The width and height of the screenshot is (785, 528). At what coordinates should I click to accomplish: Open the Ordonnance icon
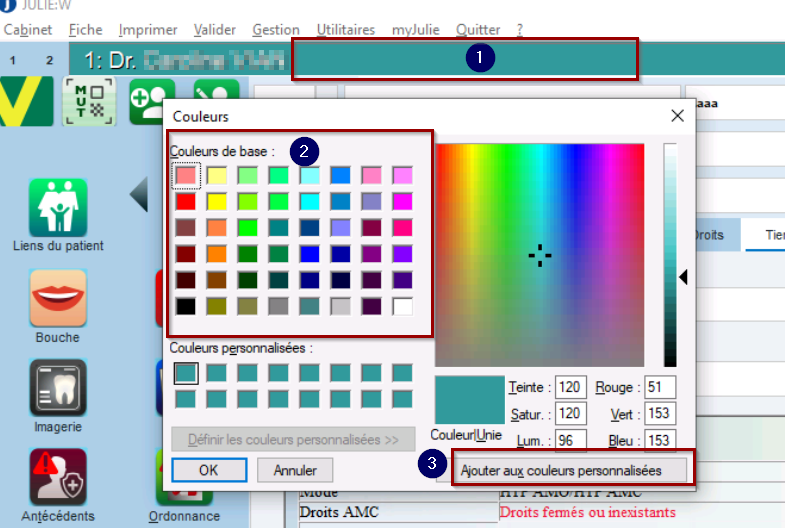(184, 497)
